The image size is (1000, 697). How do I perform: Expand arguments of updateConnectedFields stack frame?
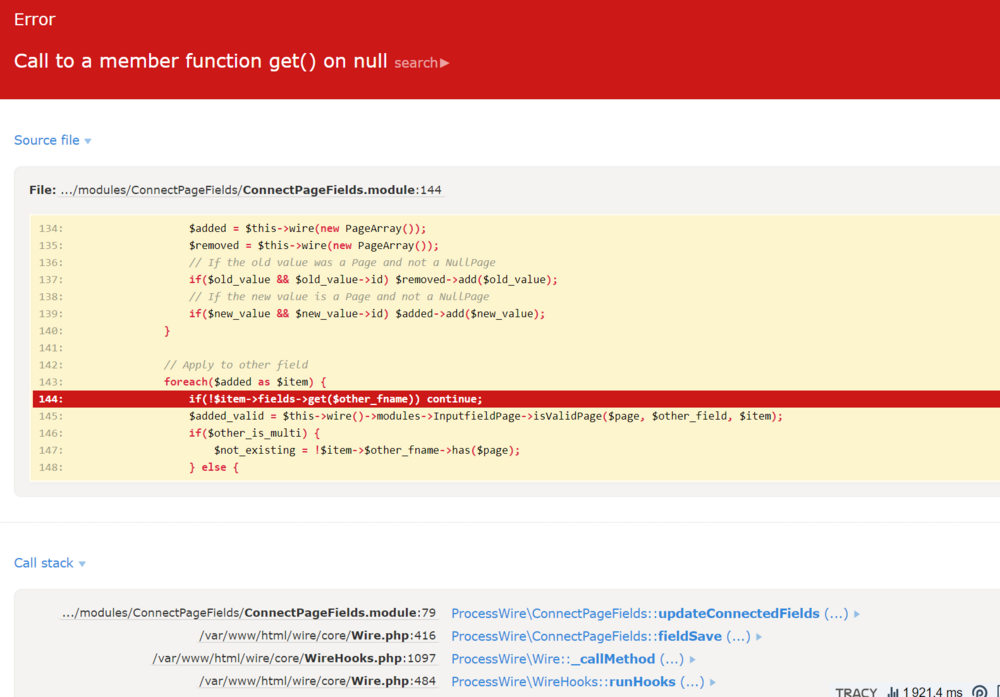click(x=858, y=613)
